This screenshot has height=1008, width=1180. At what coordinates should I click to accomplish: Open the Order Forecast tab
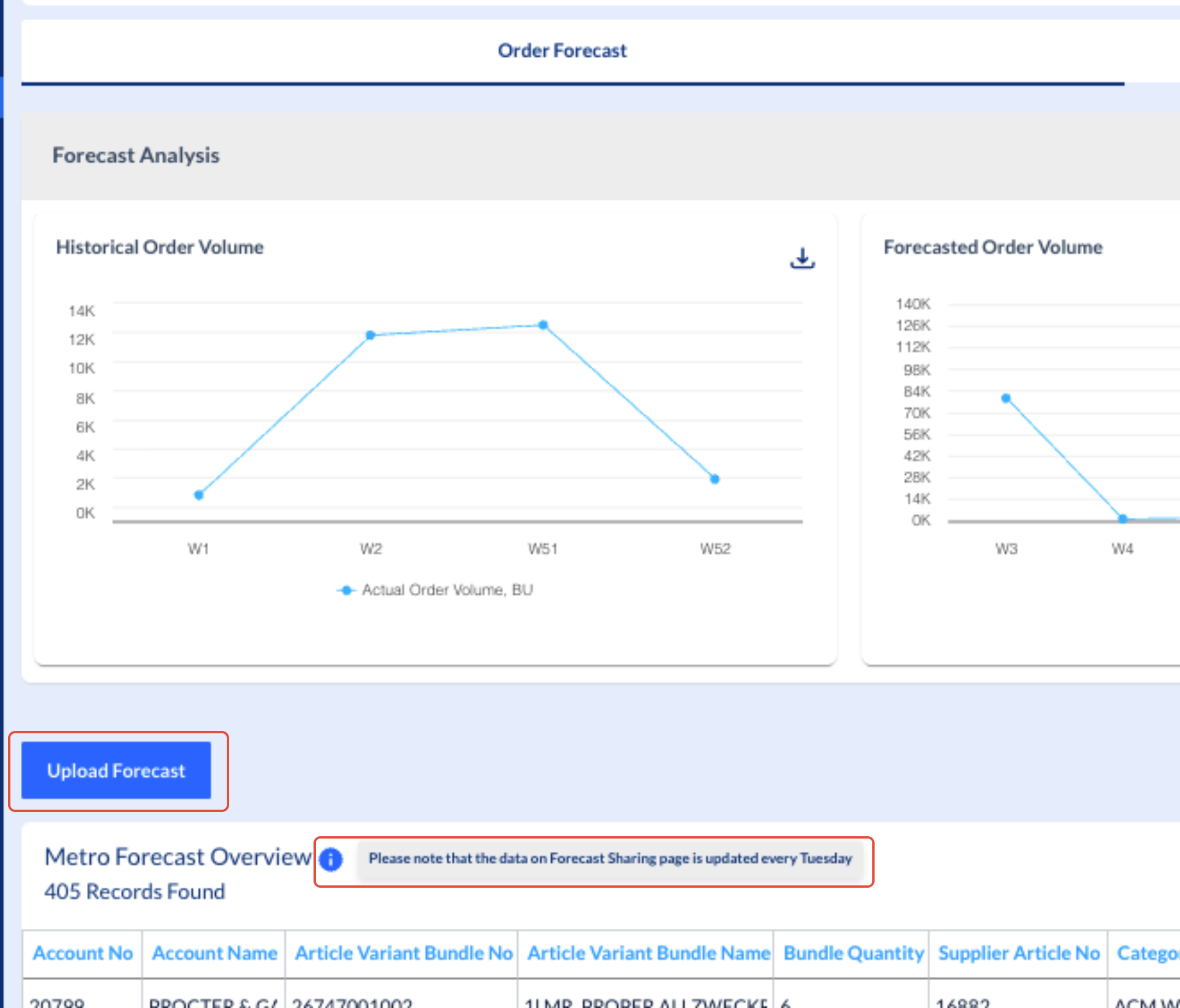(x=562, y=51)
